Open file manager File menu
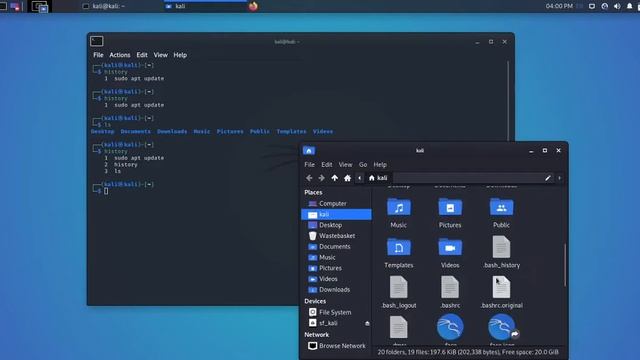 (309, 164)
